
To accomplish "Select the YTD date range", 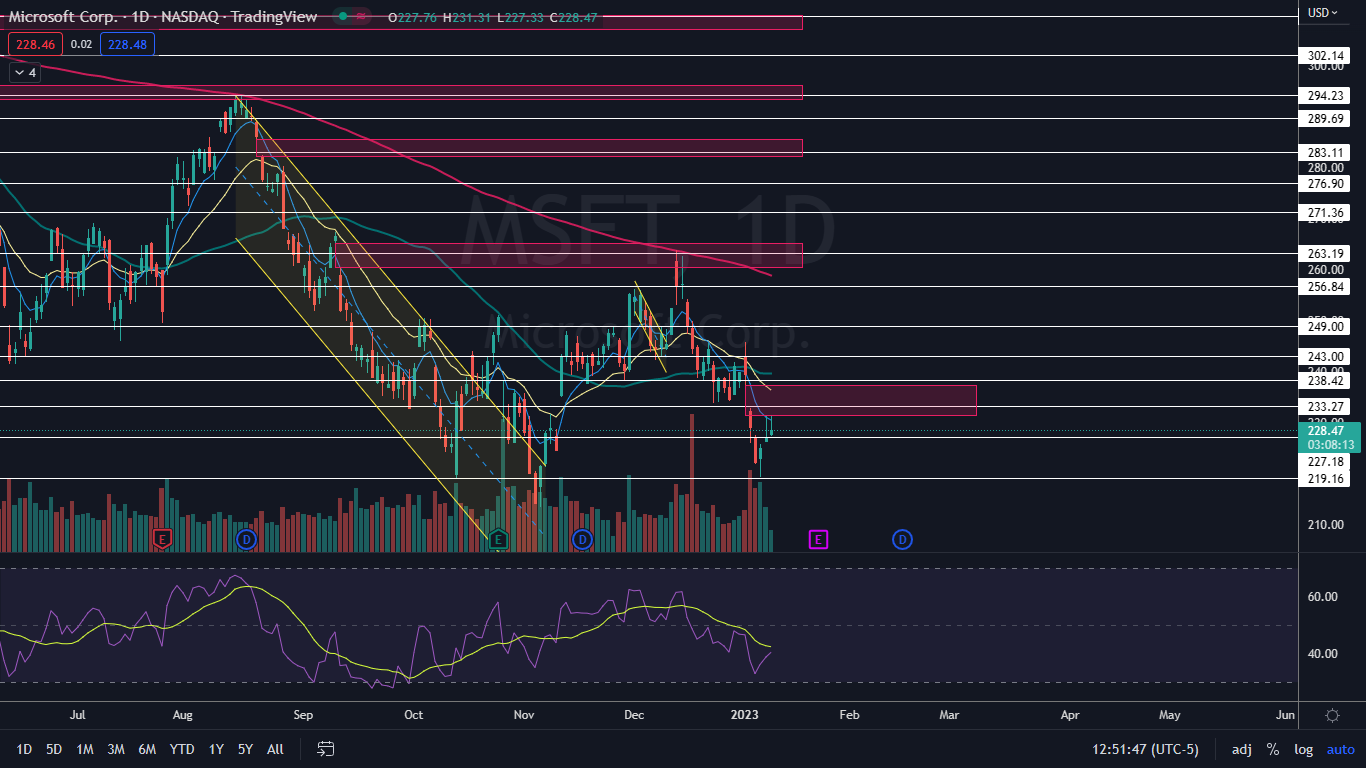I will [x=182, y=749].
